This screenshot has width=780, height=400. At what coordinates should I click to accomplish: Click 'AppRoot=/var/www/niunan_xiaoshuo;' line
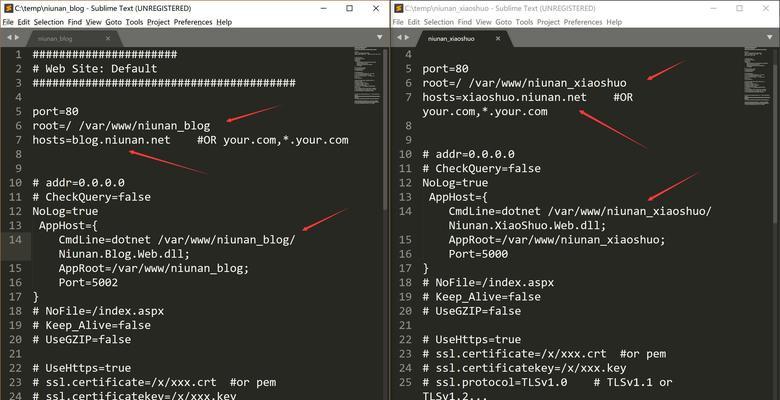point(557,239)
